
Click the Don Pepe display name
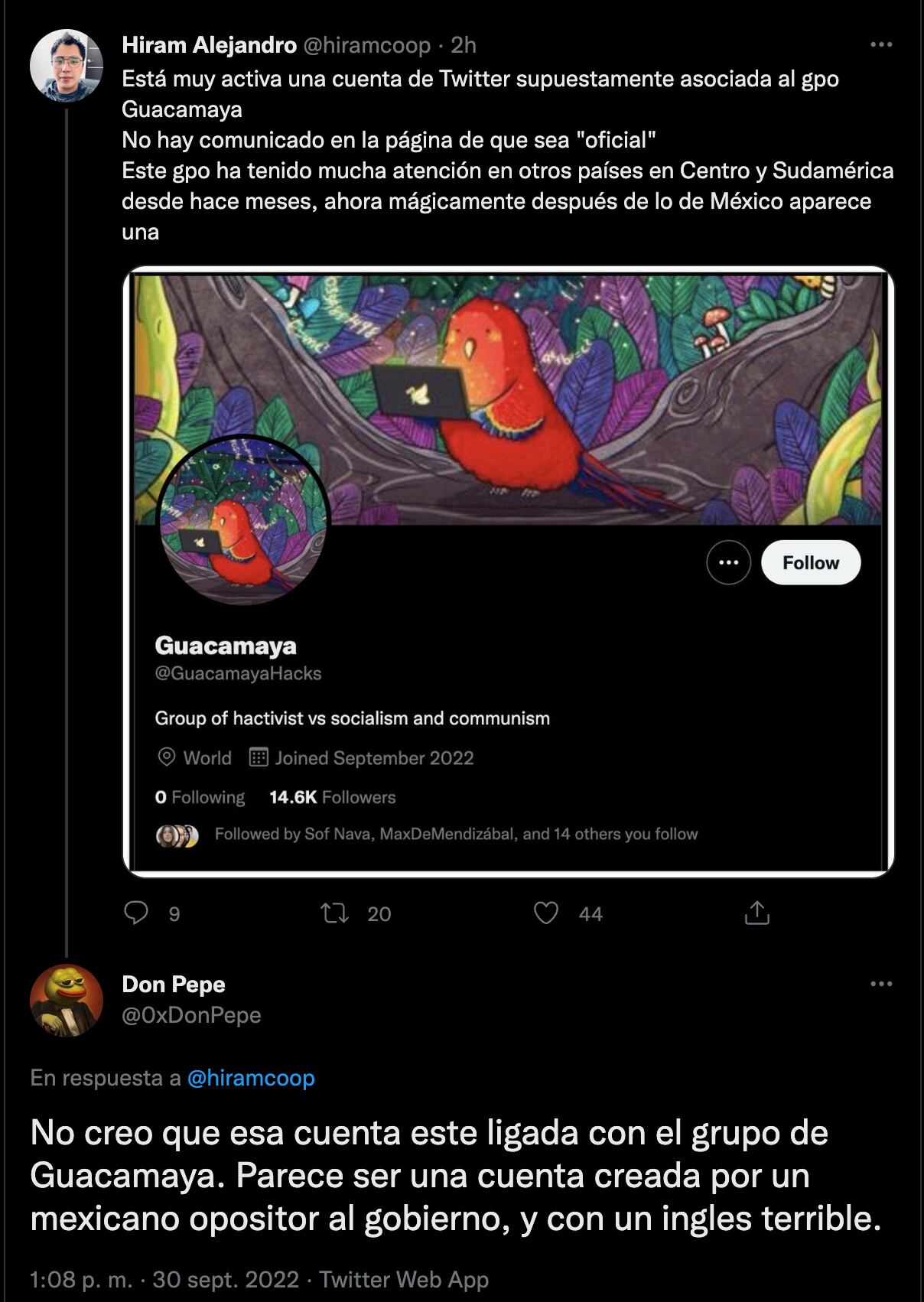click(174, 985)
